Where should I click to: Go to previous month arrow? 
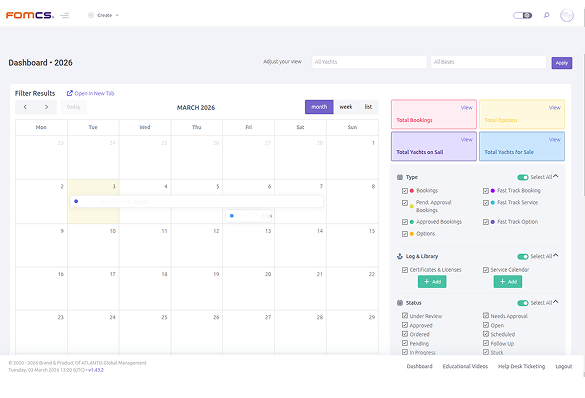(25, 107)
